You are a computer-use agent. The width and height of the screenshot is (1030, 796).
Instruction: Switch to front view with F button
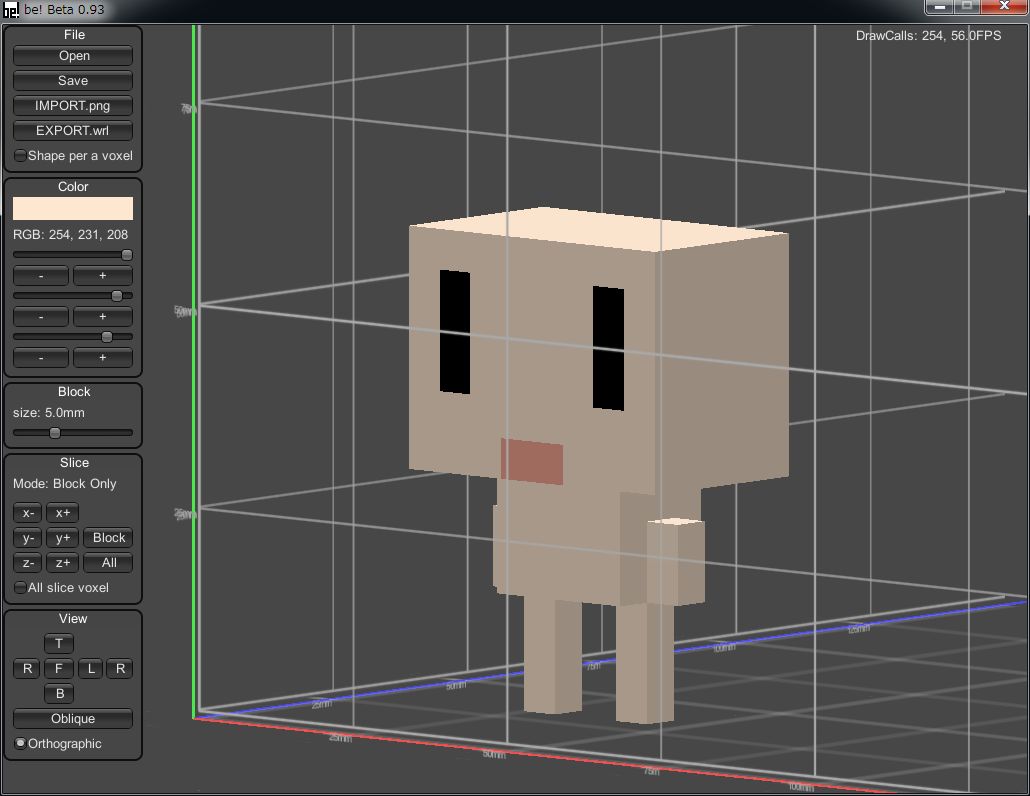pos(59,669)
